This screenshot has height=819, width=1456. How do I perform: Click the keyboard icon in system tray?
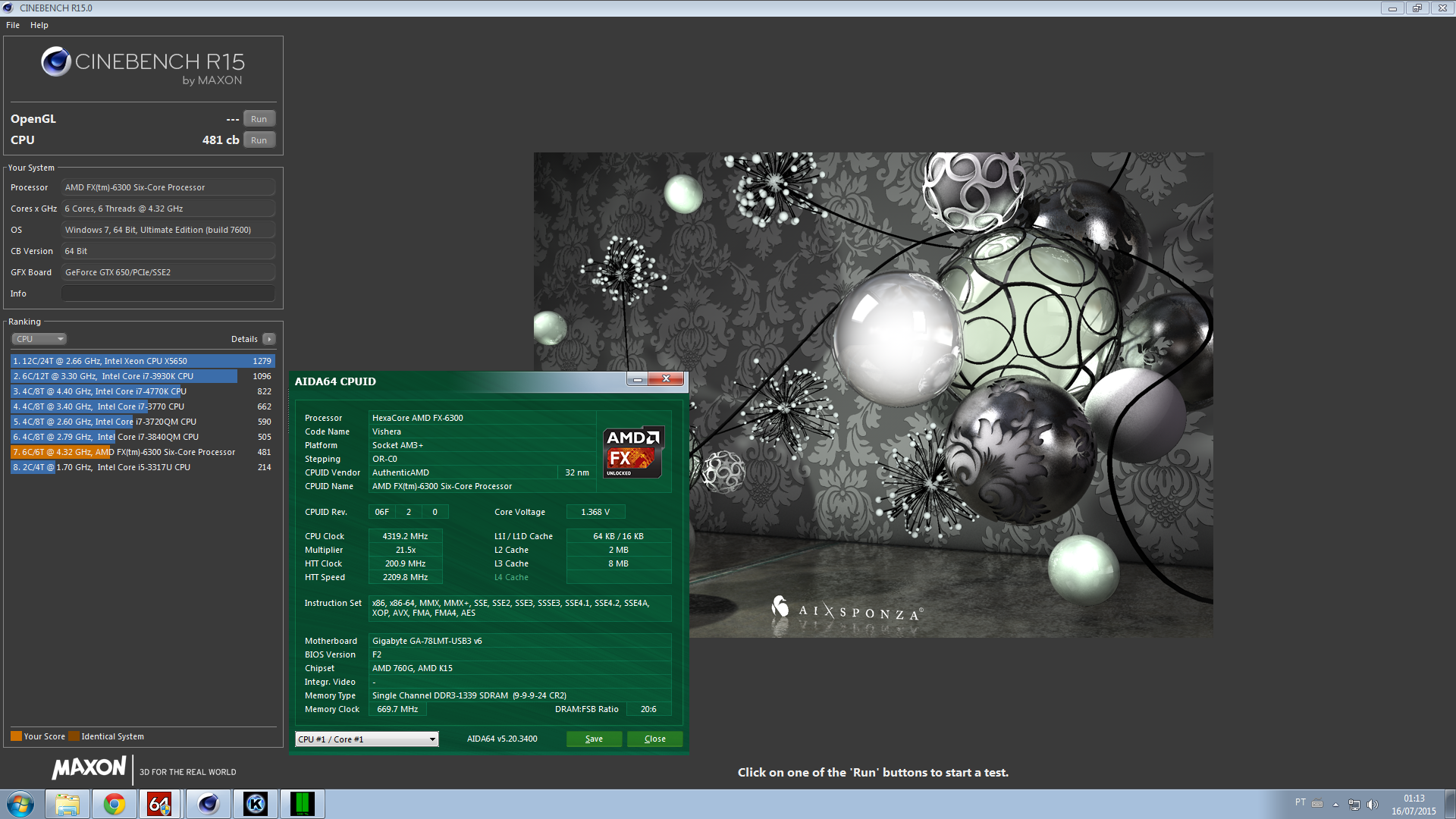pos(1317,804)
